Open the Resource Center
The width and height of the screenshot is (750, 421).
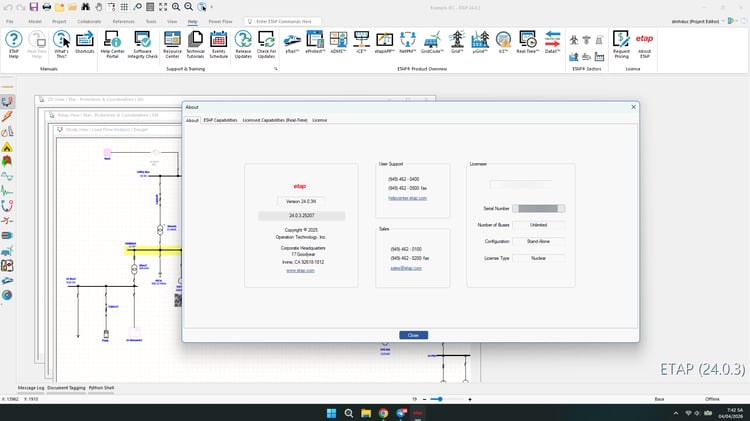(172, 44)
